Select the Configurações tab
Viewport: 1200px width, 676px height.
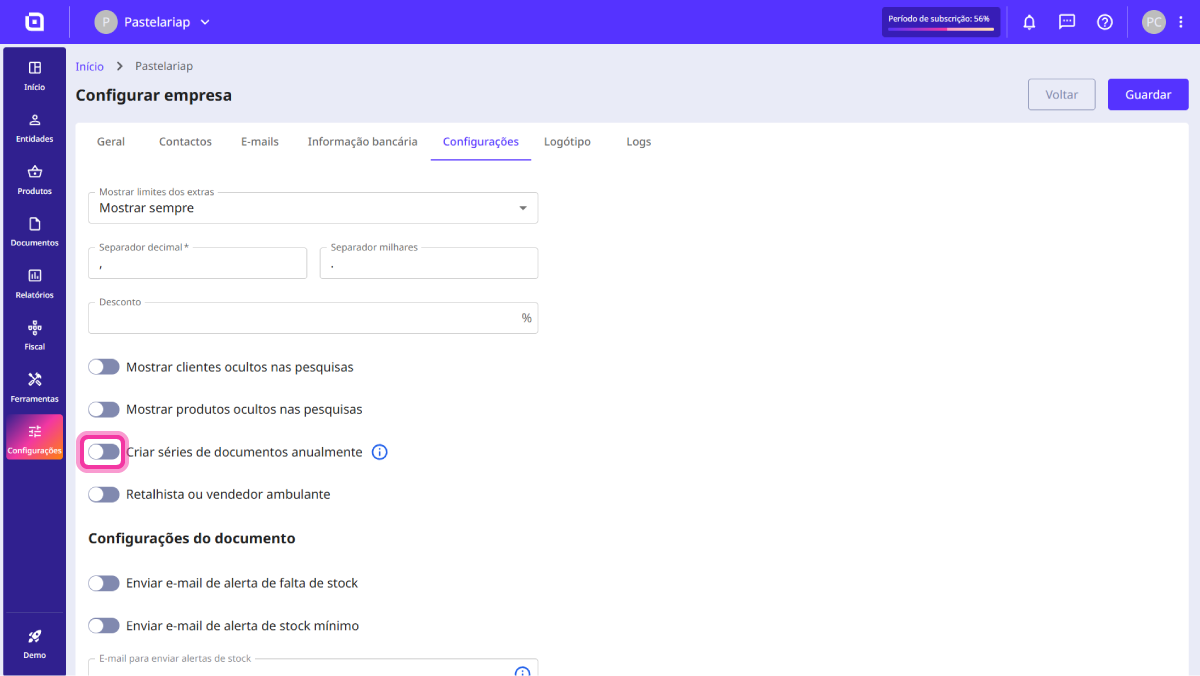point(481,142)
